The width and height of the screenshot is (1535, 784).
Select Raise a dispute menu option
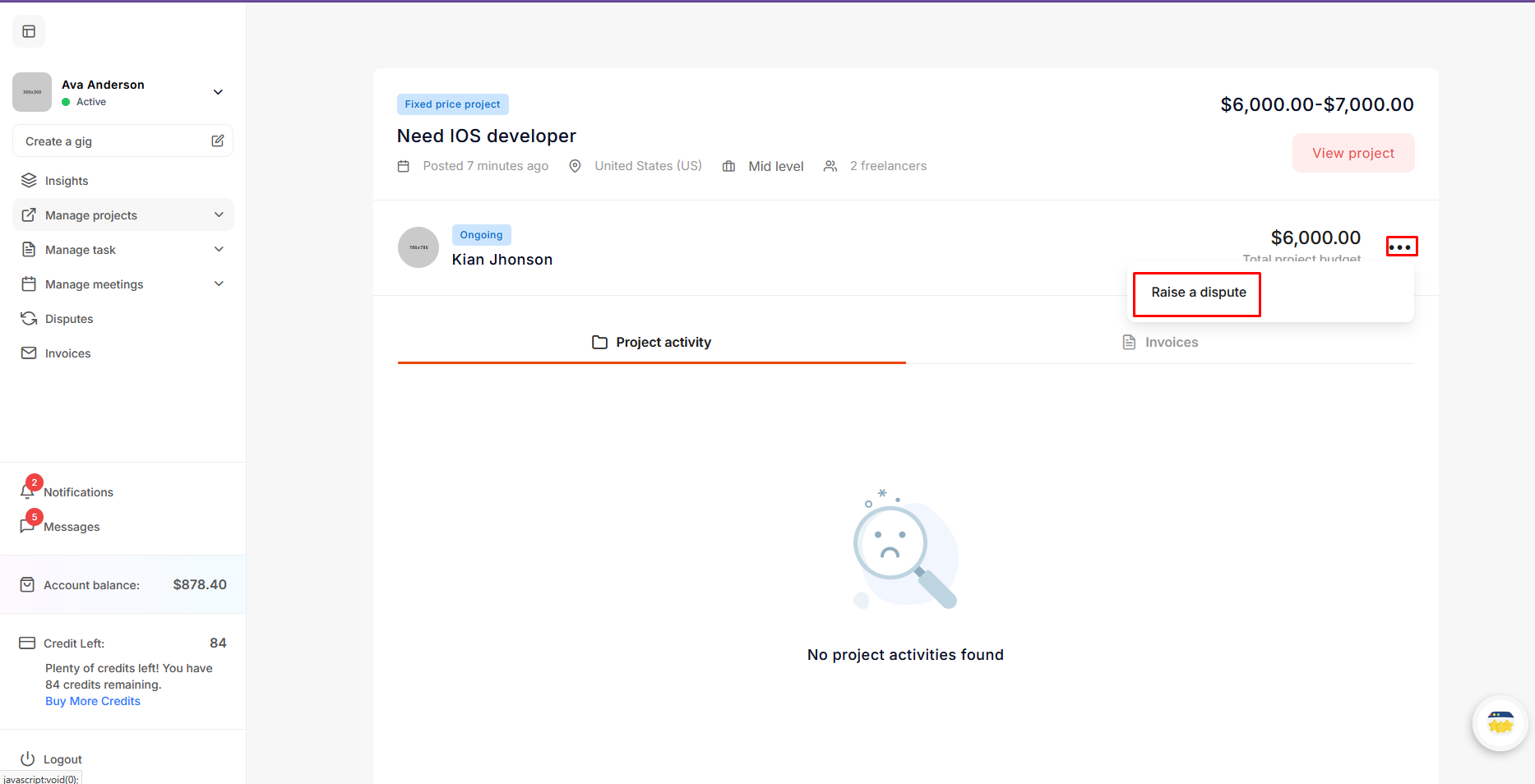point(1198,293)
